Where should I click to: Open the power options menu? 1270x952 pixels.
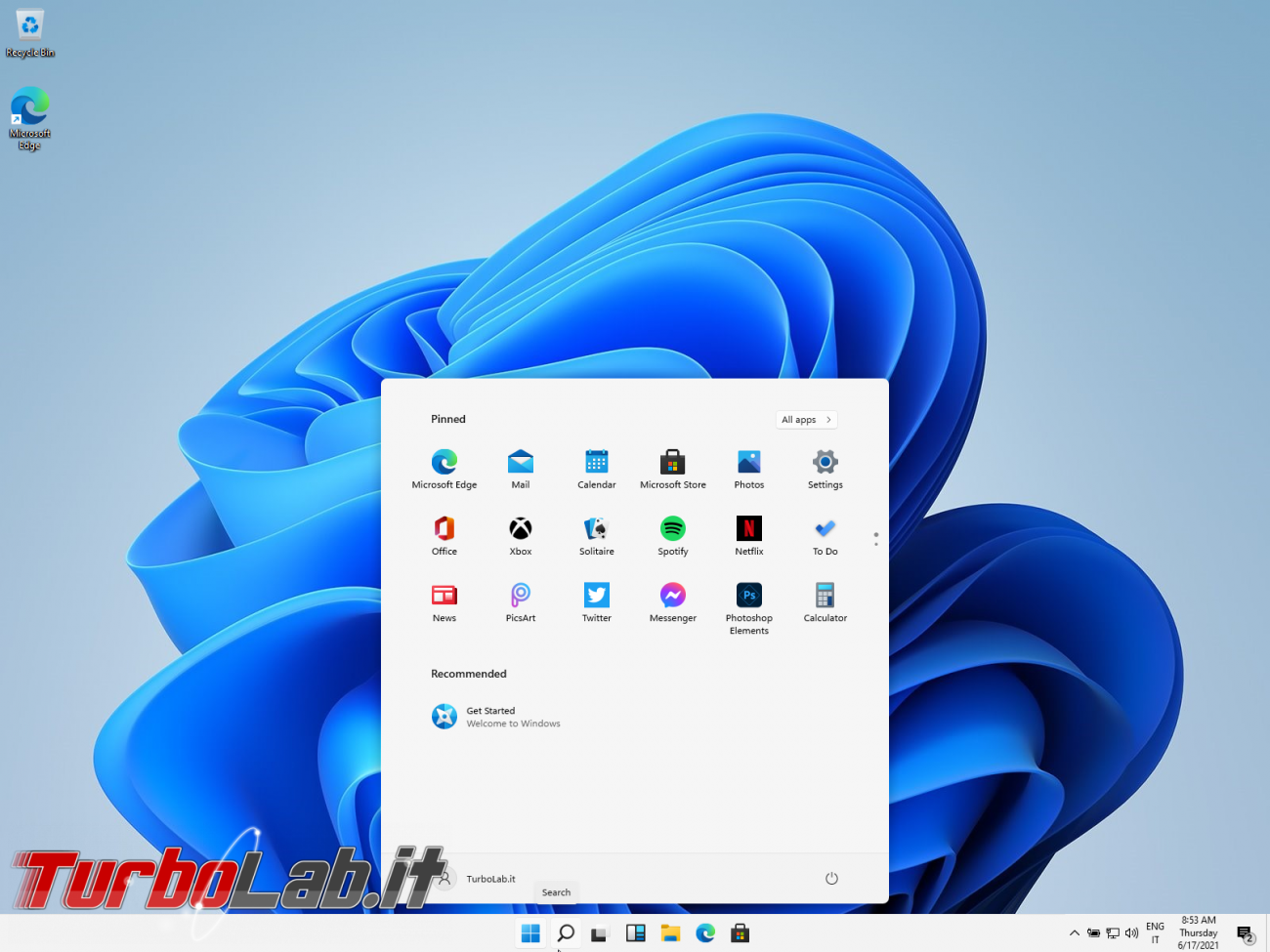click(x=831, y=879)
